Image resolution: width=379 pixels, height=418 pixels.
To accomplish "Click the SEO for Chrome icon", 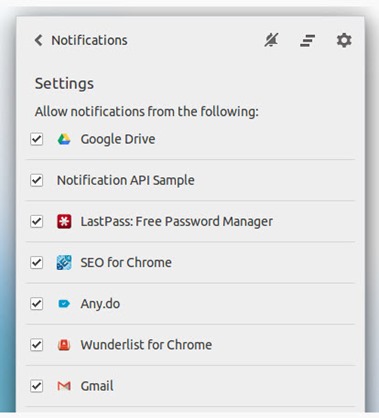I will [x=64, y=263].
